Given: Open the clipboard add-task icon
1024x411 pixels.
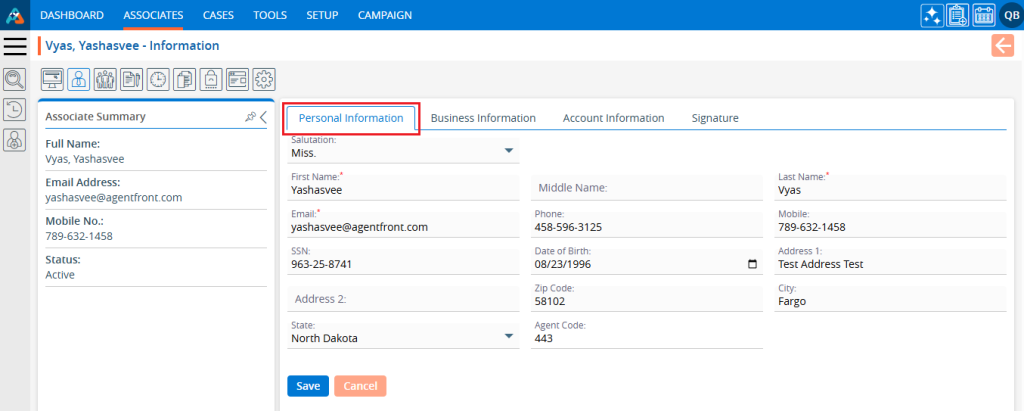Looking at the screenshot, I should click(x=957, y=15).
